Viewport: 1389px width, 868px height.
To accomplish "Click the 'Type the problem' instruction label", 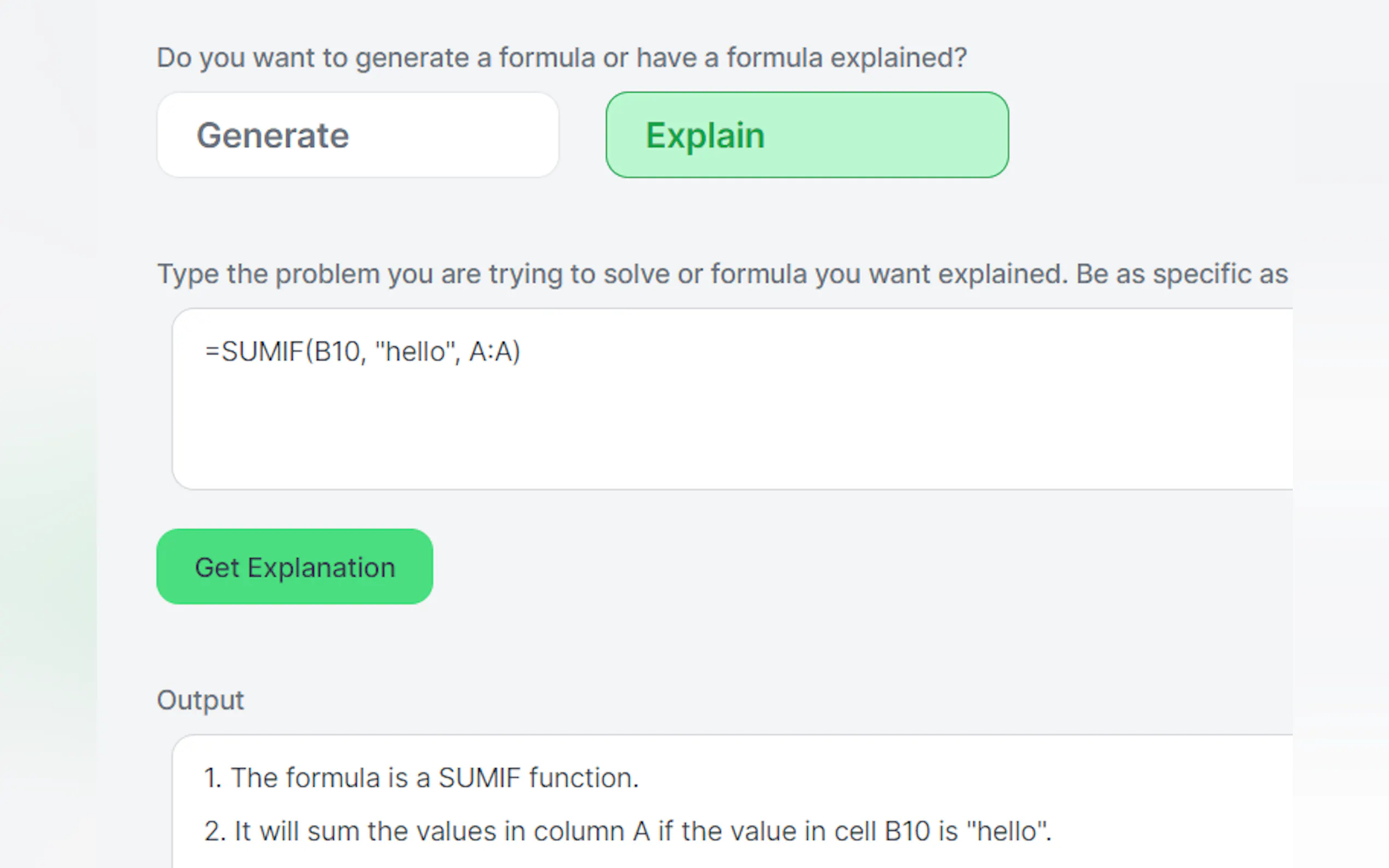I will click(722, 274).
